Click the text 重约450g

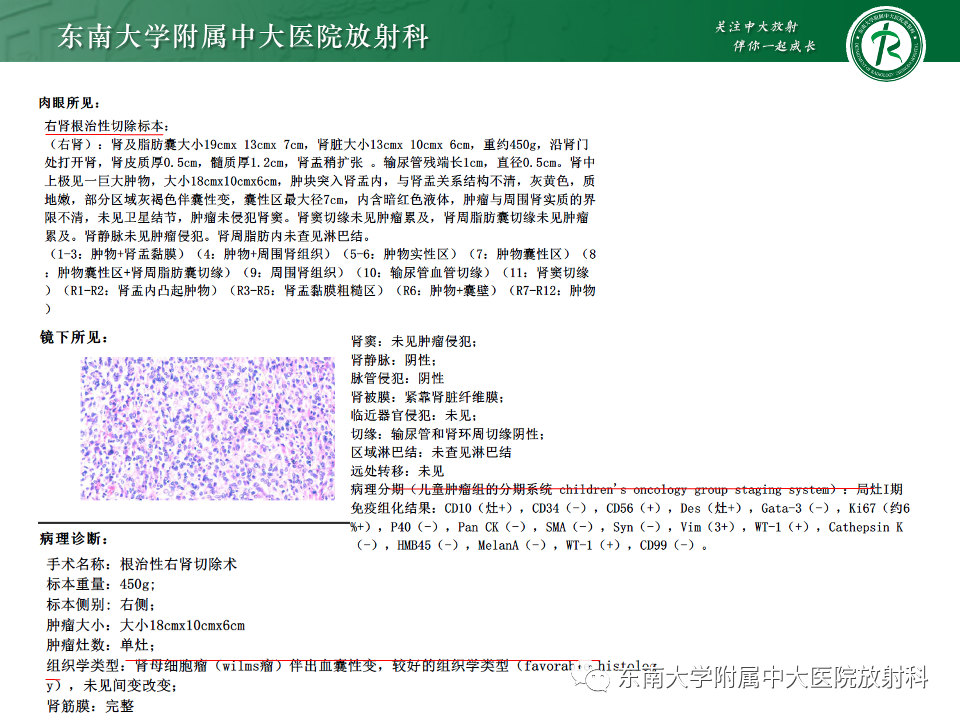click(x=511, y=144)
